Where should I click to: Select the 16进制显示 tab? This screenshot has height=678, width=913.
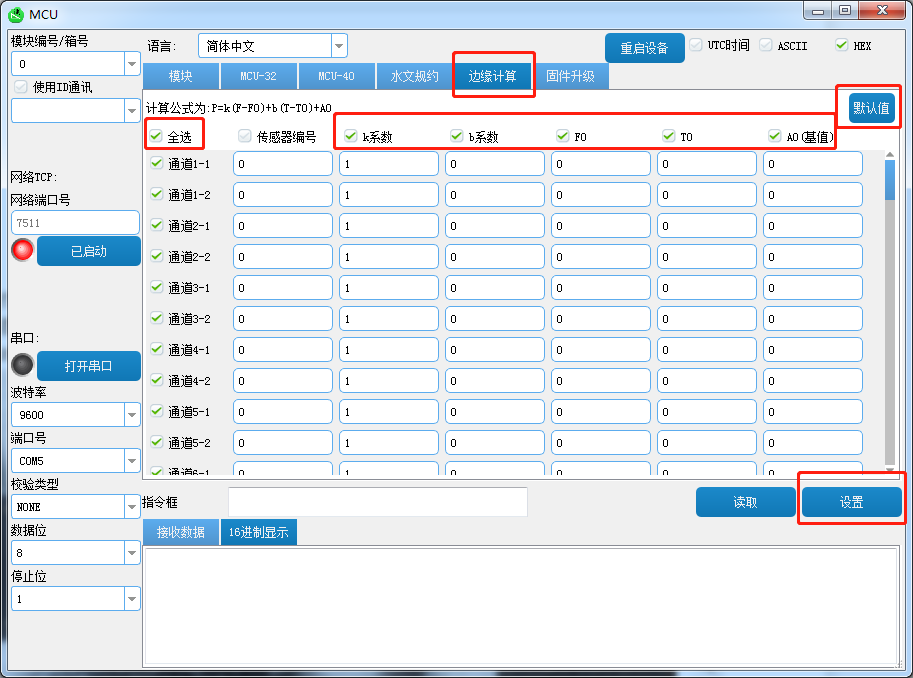258,532
